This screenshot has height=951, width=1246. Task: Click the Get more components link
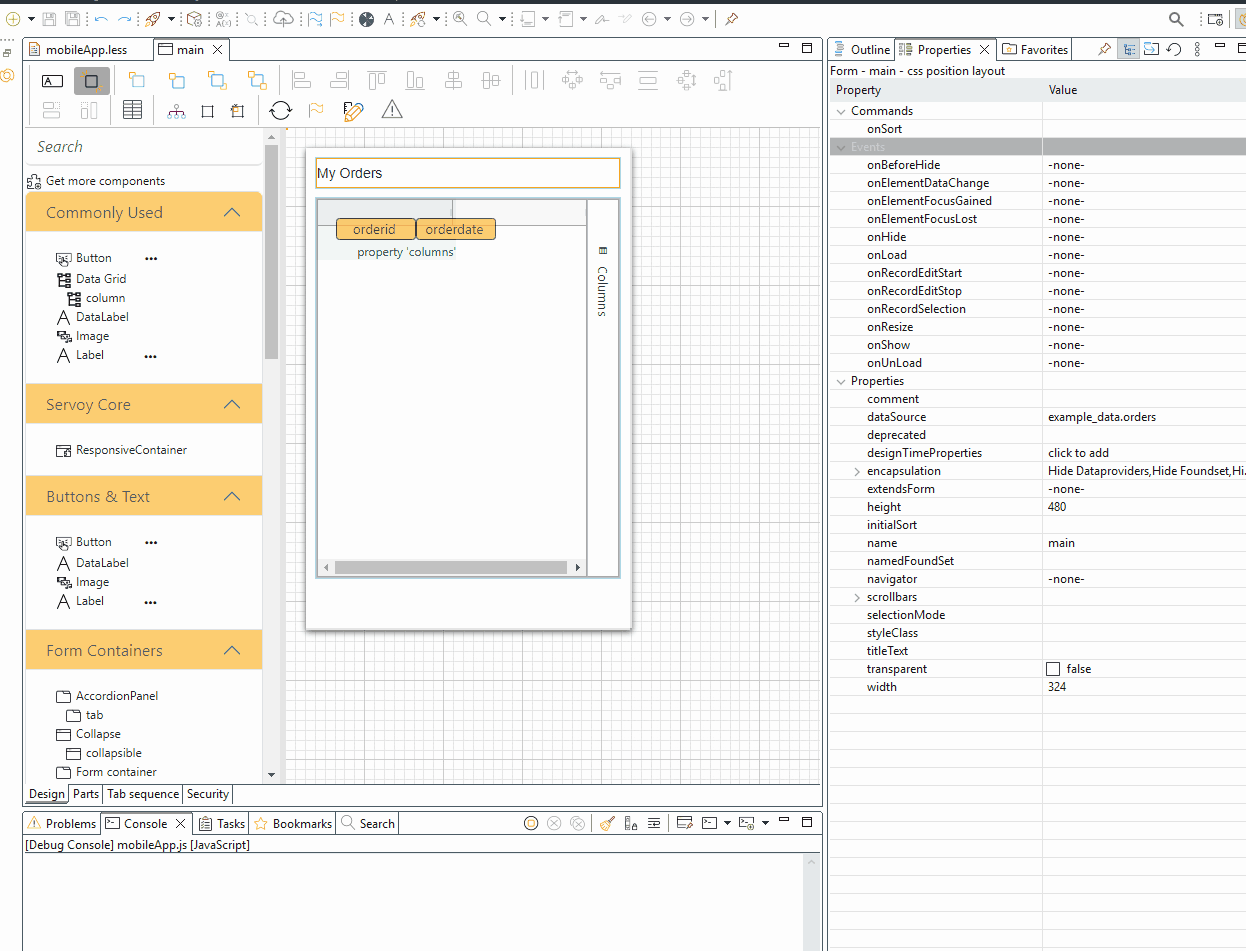(105, 181)
